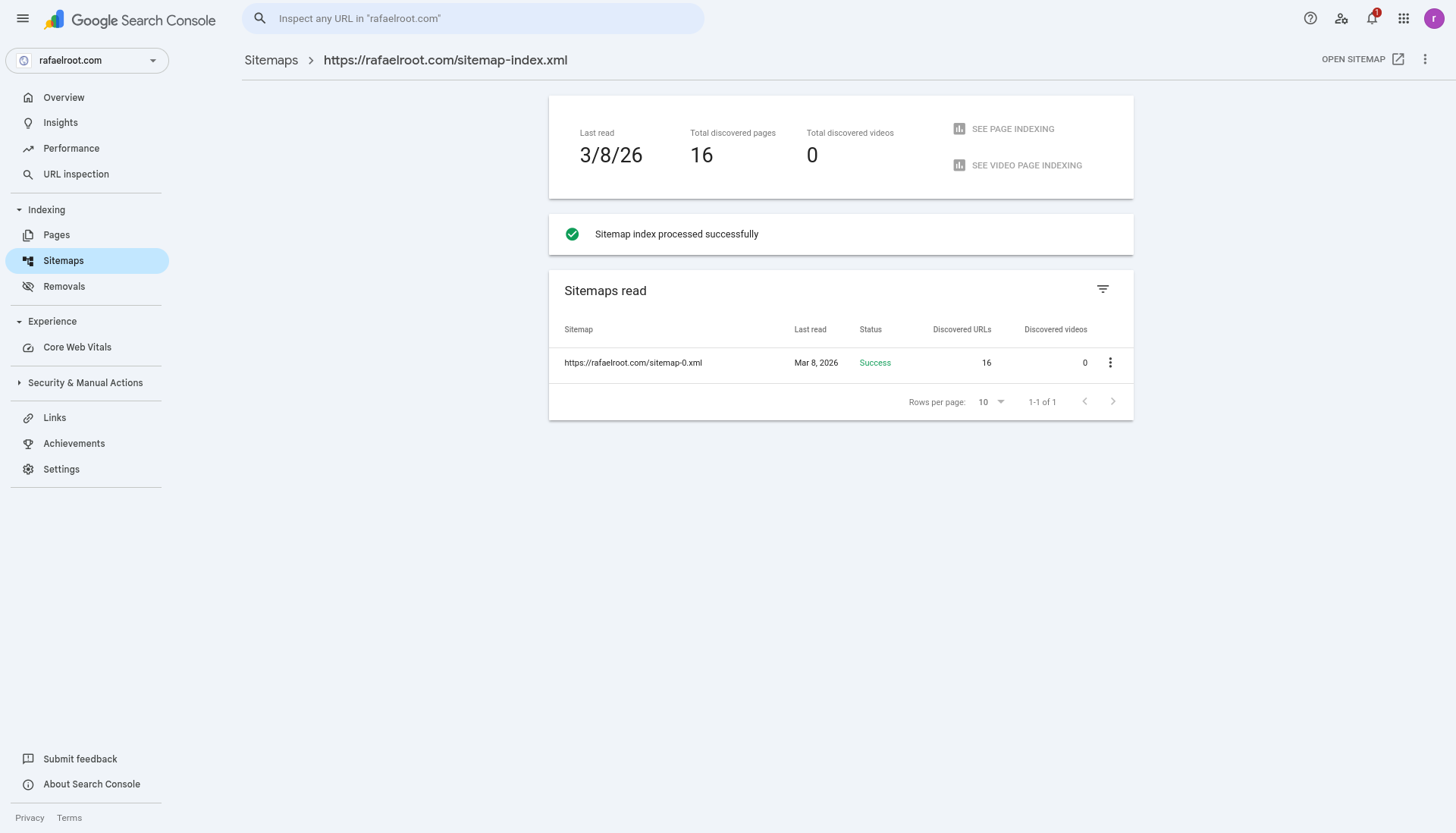Open the Google apps grid icon
1456x833 pixels.
click(x=1404, y=18)
